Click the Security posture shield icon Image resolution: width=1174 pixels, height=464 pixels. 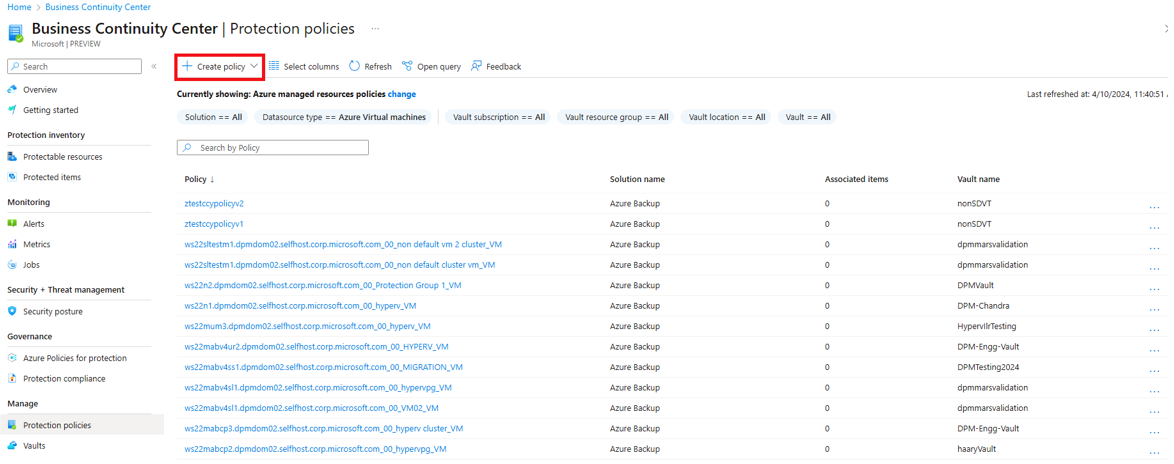12,311
